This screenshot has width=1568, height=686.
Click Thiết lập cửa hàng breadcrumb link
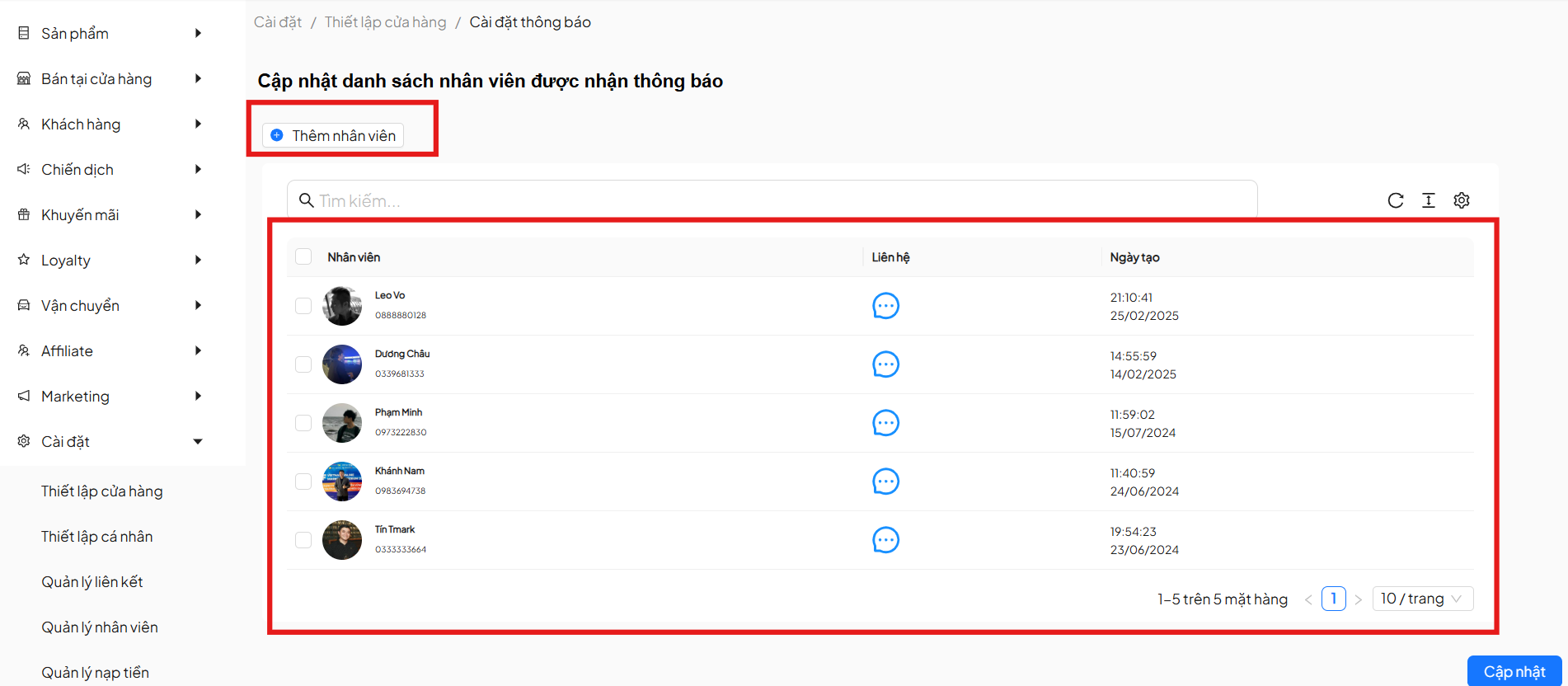coord(385,22)
